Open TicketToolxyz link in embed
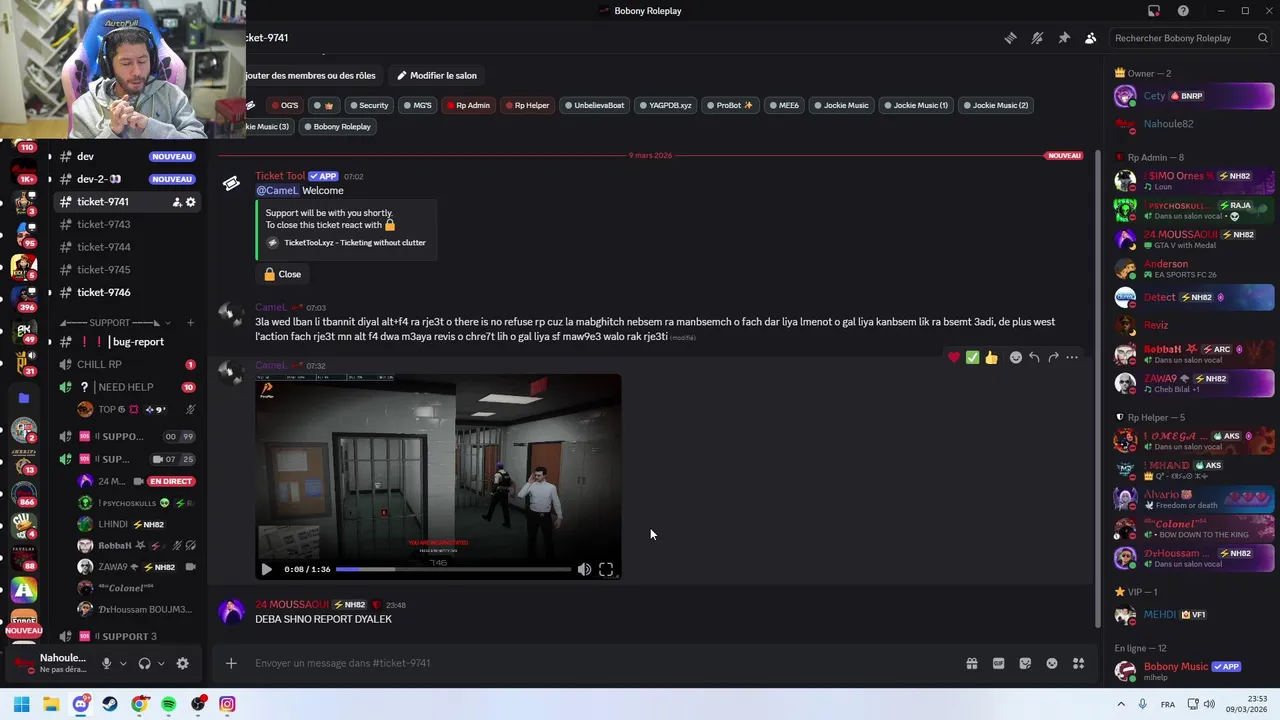1280x720 pixels. pyautogui.click(x=354, y=242)
